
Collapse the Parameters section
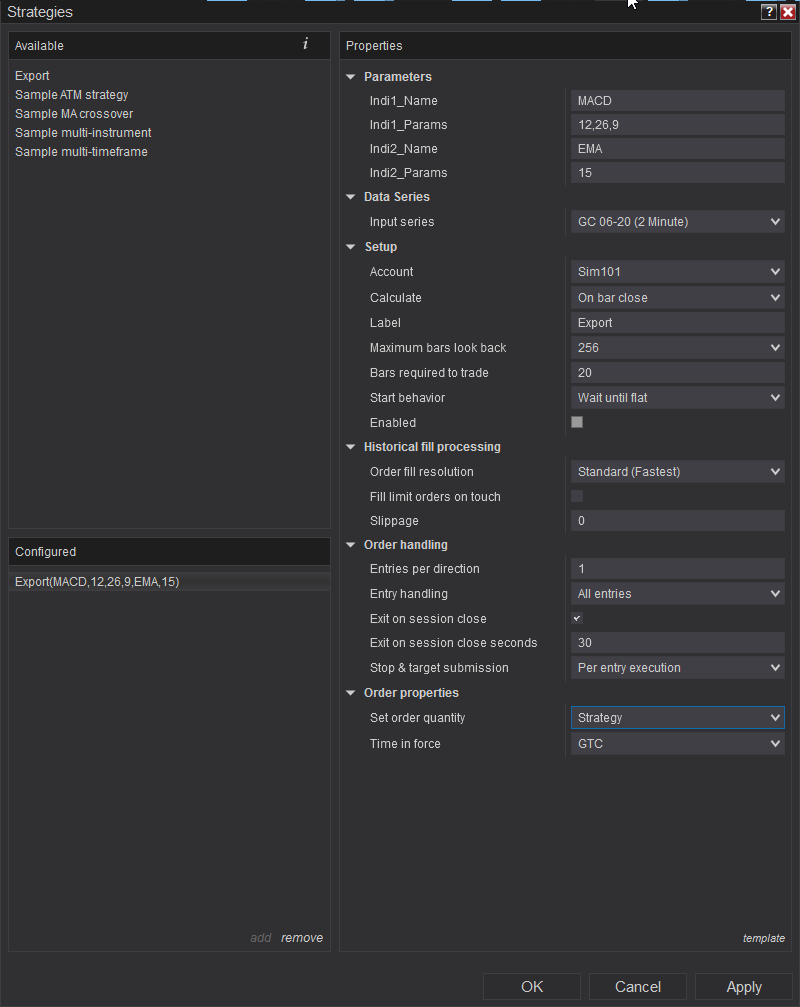pyautogui.click(x=351, y=77)
